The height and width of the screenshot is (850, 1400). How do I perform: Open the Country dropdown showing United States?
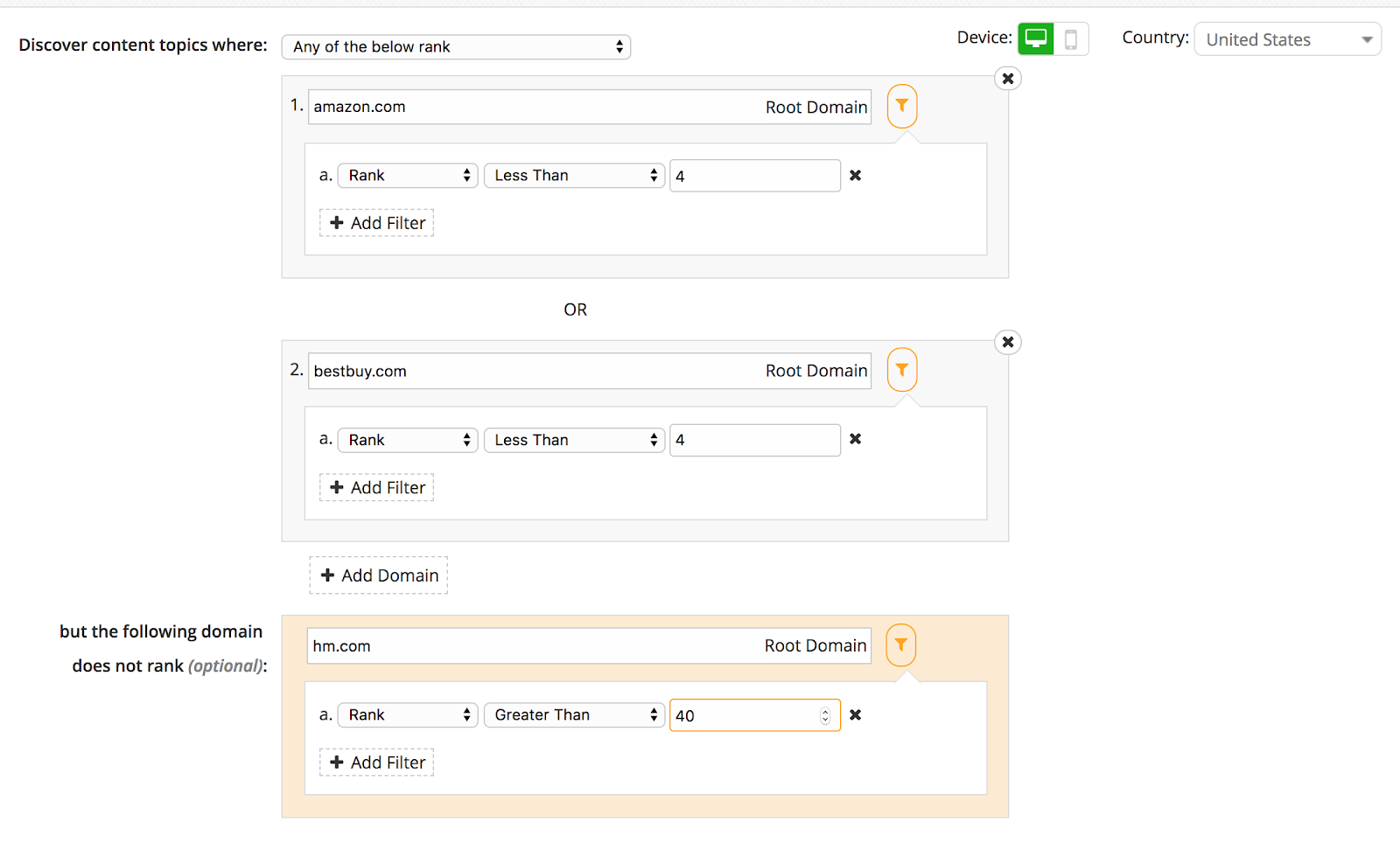click(x=1287, y=39)
